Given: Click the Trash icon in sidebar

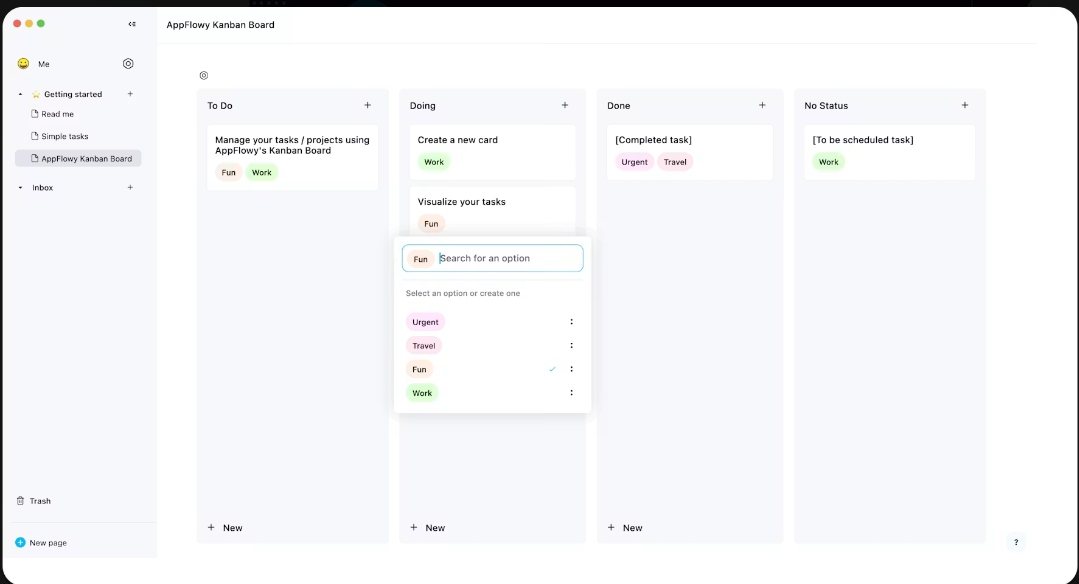Looking at the screenshot, I should pyautogui.click(x=20, y=501).
